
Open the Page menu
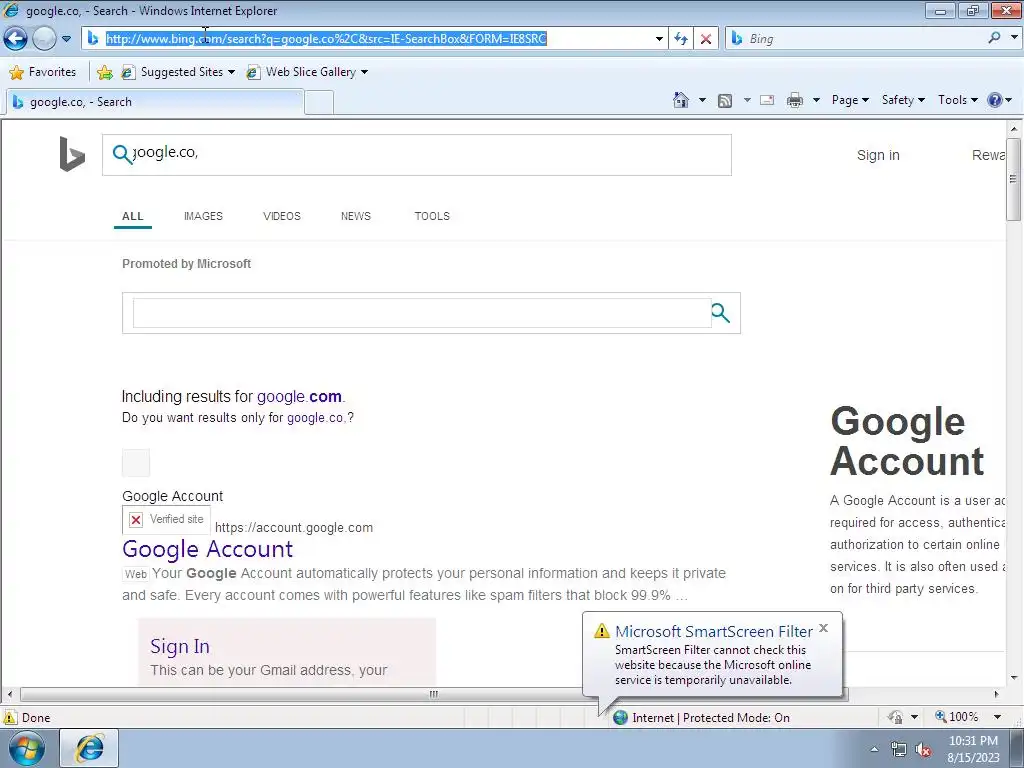[x=850, y=100]
